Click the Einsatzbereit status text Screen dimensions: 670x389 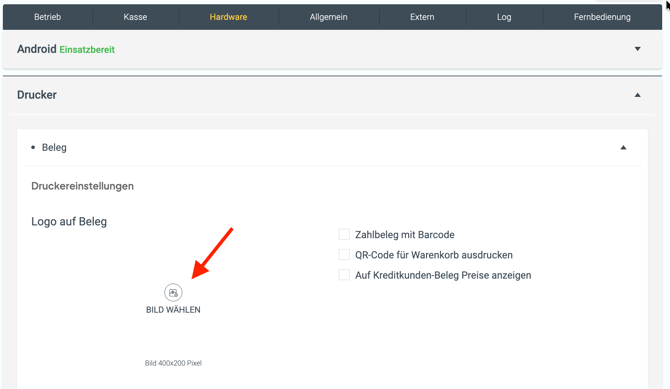pos(87,50)
